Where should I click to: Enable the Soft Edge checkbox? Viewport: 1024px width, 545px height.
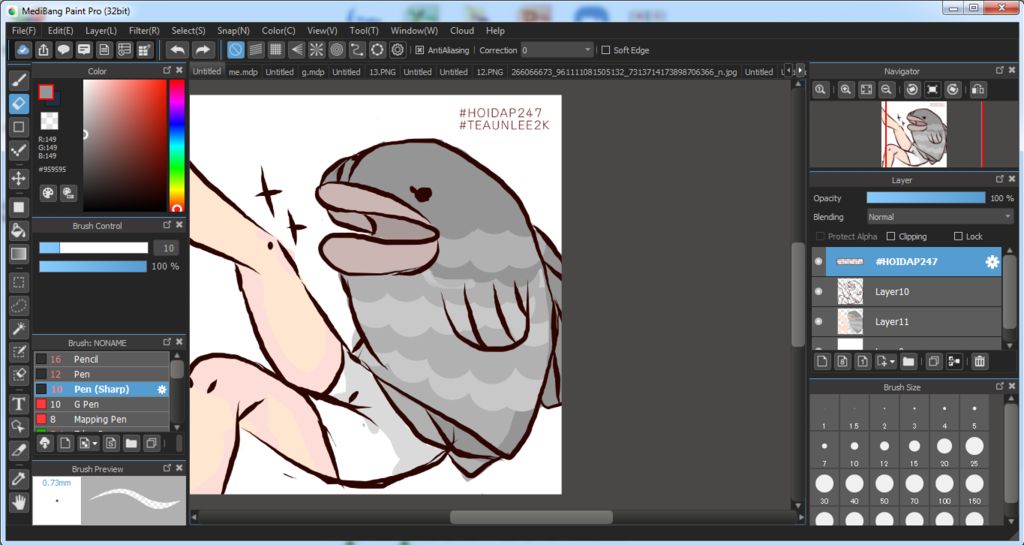(x=605, y=50)
